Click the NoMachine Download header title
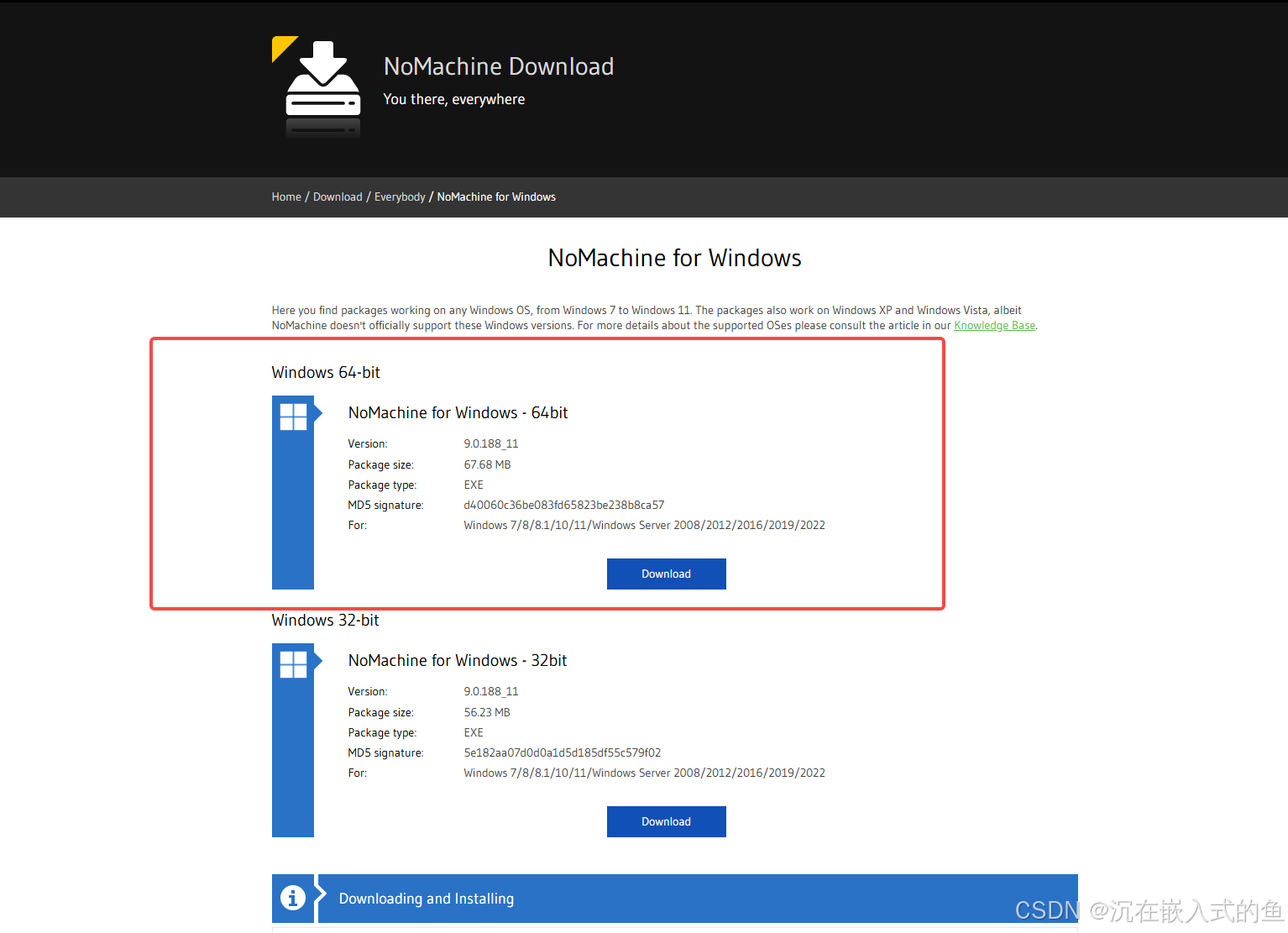Image resolution: width=1288 pixels, height=933 pixels. click(499, 66)
